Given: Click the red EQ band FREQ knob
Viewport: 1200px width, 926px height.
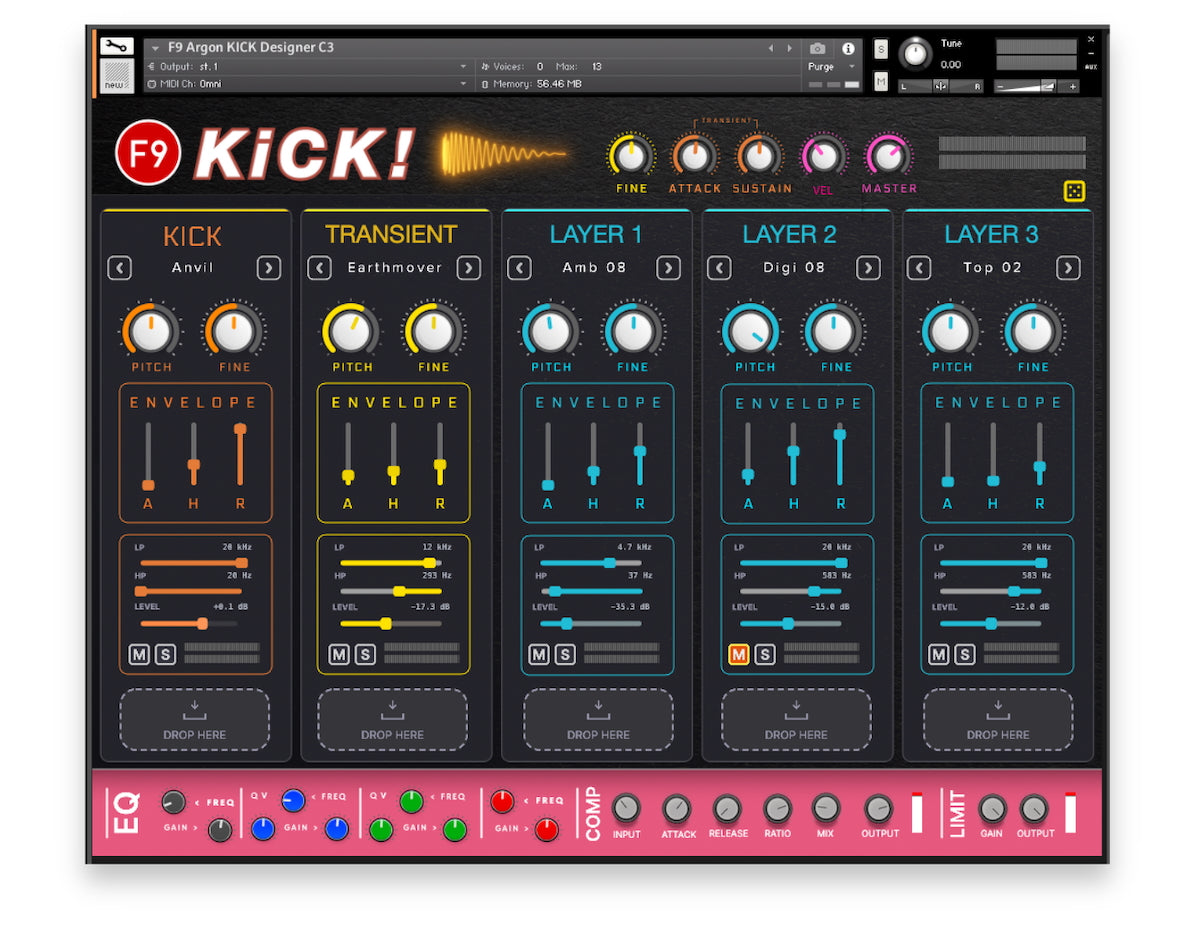Looking at the screenshot, I should [502, 800].
